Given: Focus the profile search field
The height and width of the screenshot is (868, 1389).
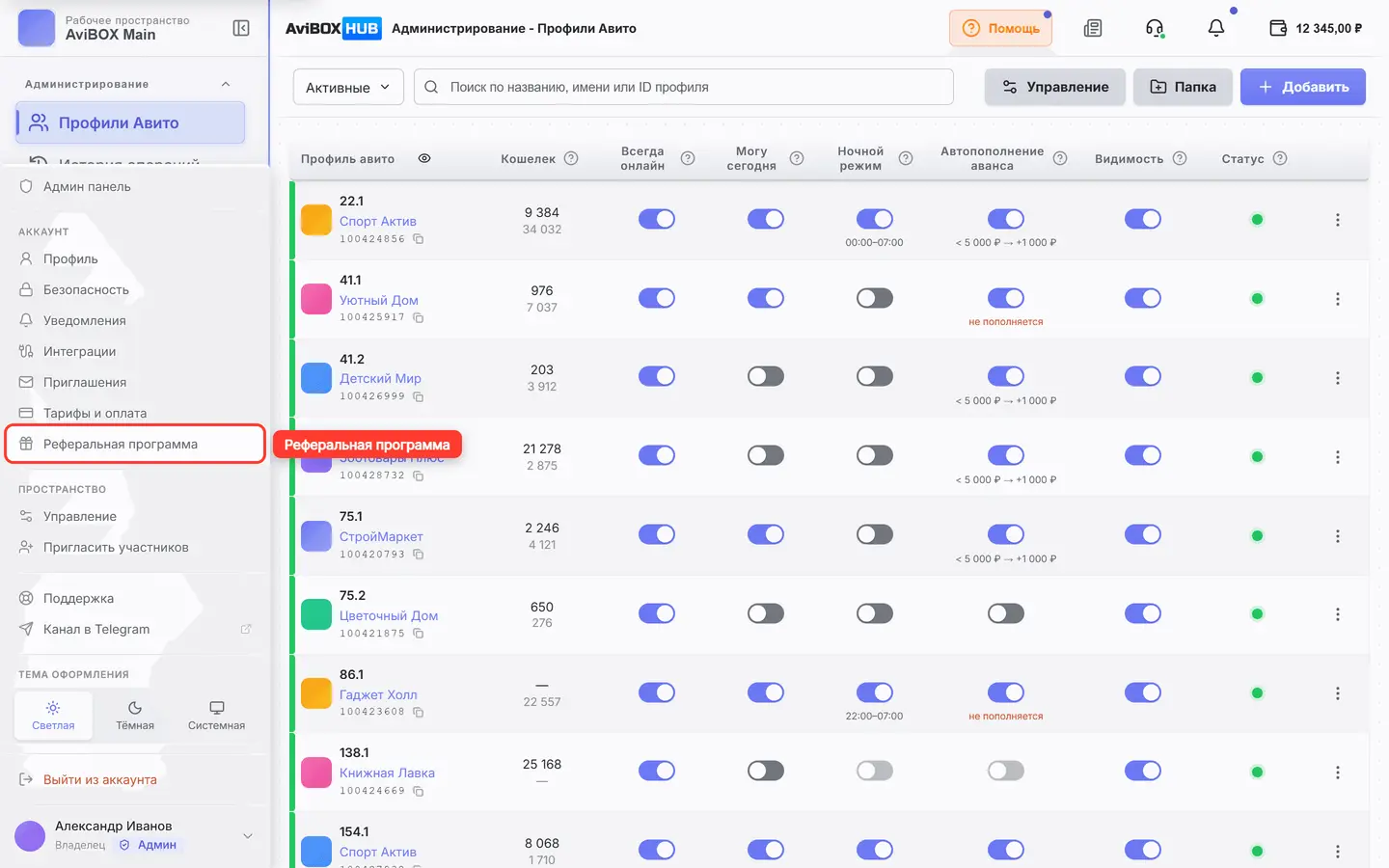Looking at the screenshot, I should (684, 87).
